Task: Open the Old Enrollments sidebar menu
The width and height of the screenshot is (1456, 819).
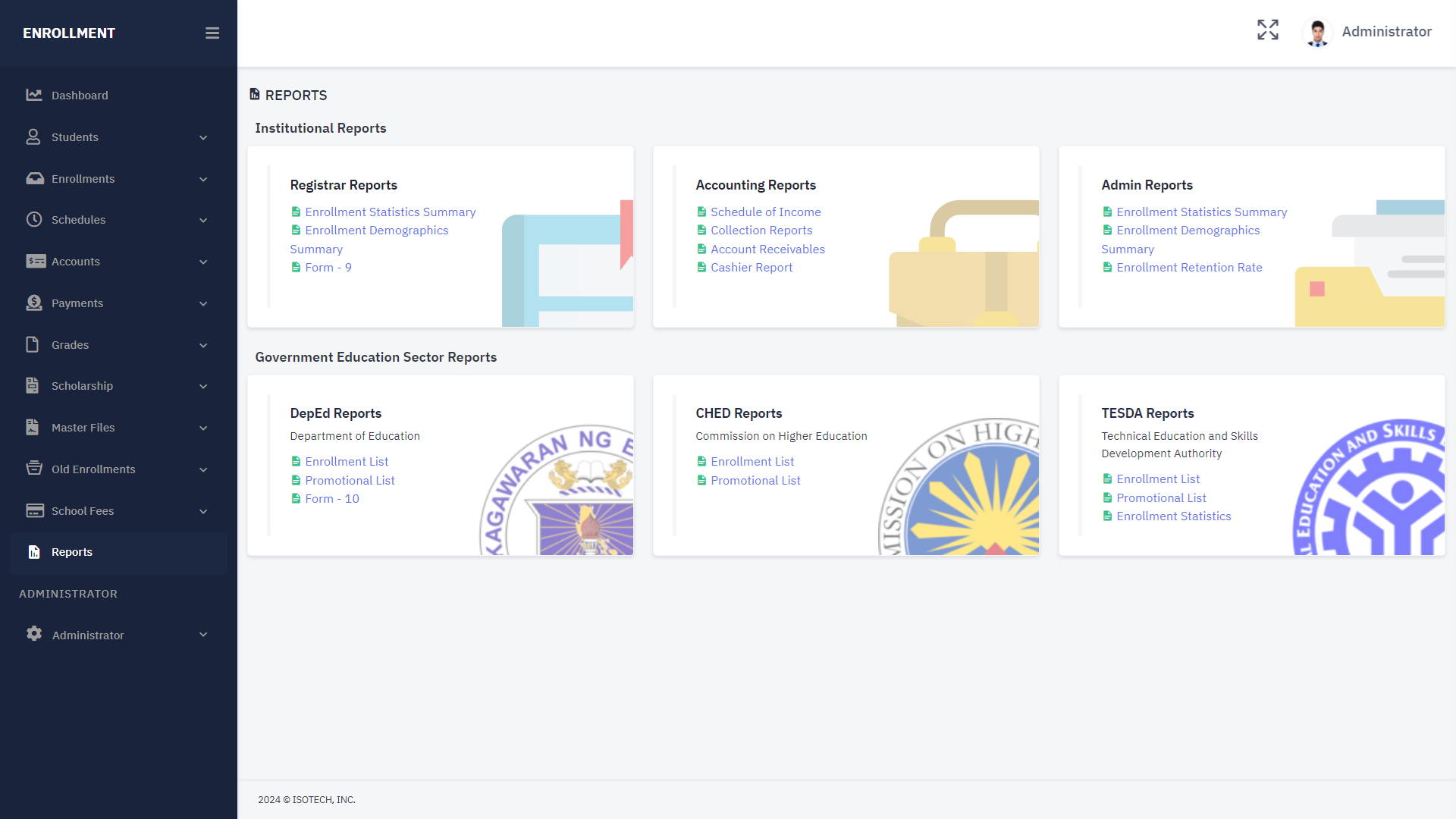Action: 93,469
